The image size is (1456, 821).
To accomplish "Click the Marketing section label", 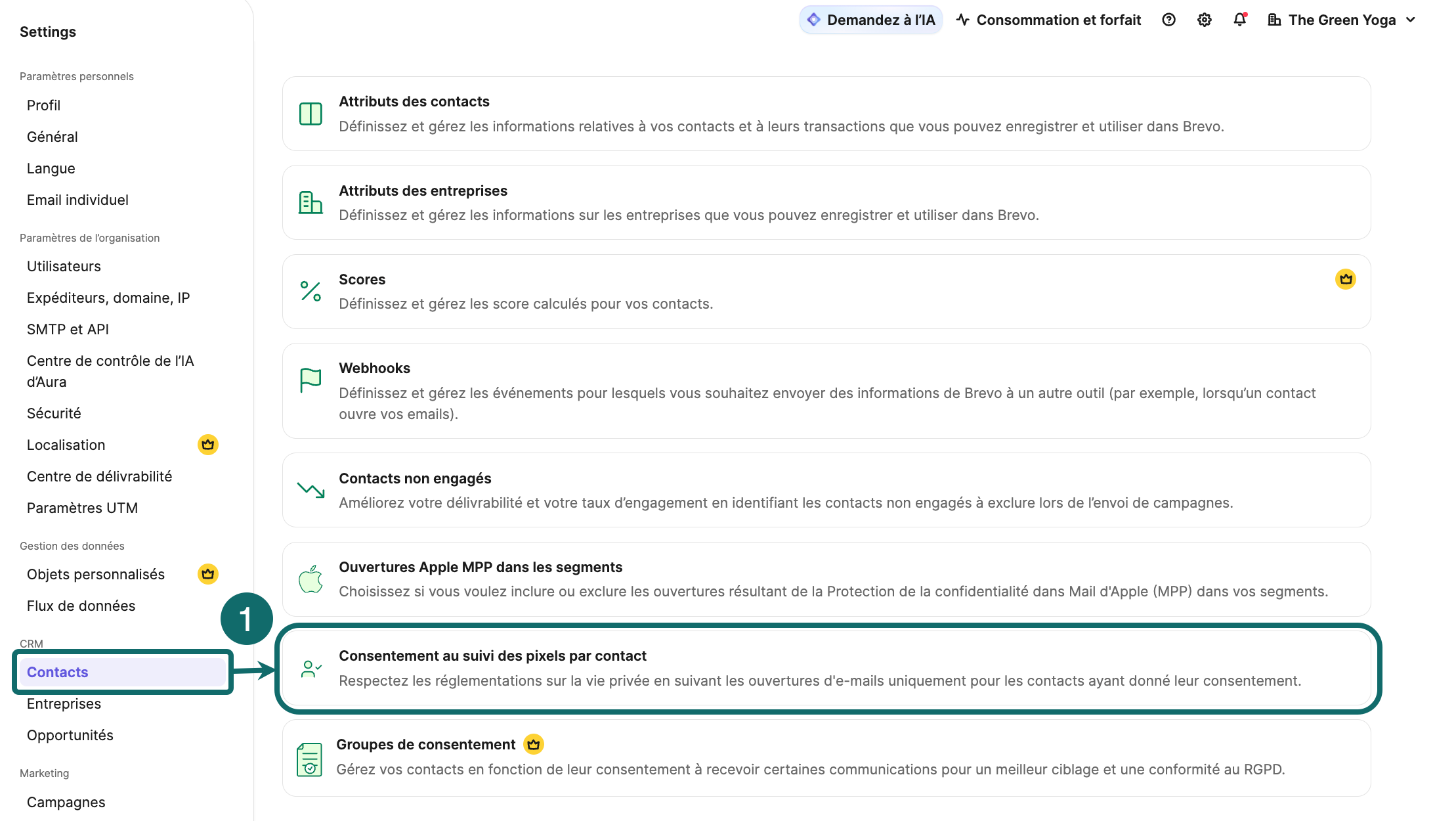I will pyautogui.click(x=44, y=773).
